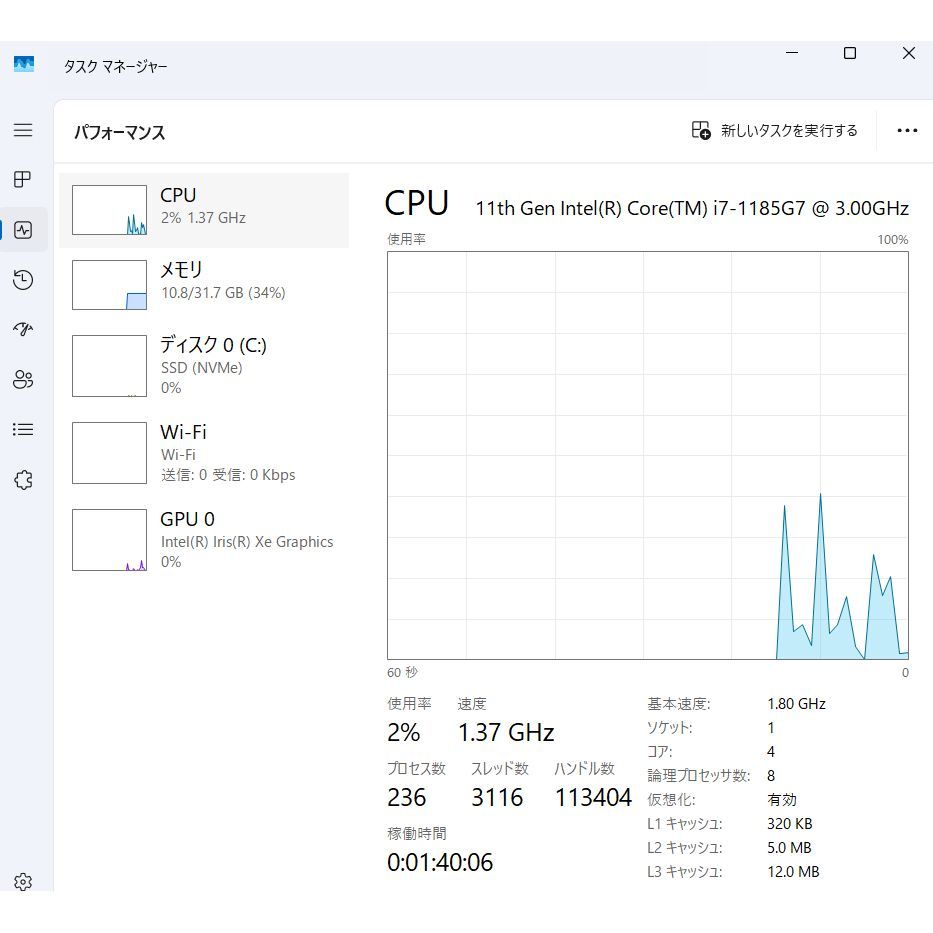Switch to the Users page icon
Image resolution: width=933 pixels, height=933 pixels.
[x=23, y=380]
